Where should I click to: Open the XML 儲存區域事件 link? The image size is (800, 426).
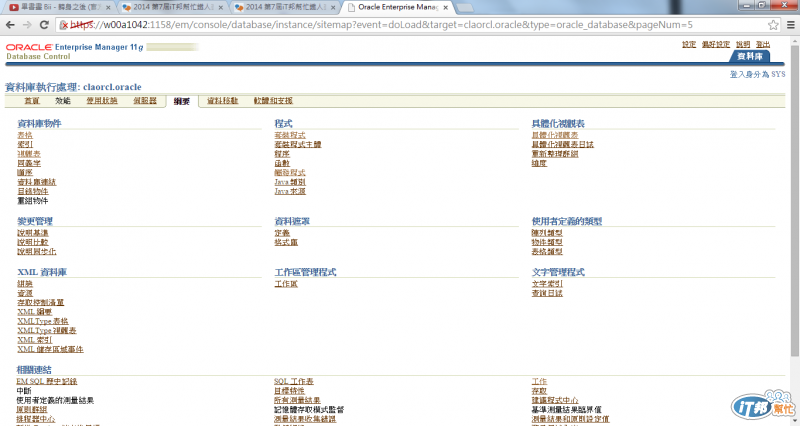tap(51, 349)
